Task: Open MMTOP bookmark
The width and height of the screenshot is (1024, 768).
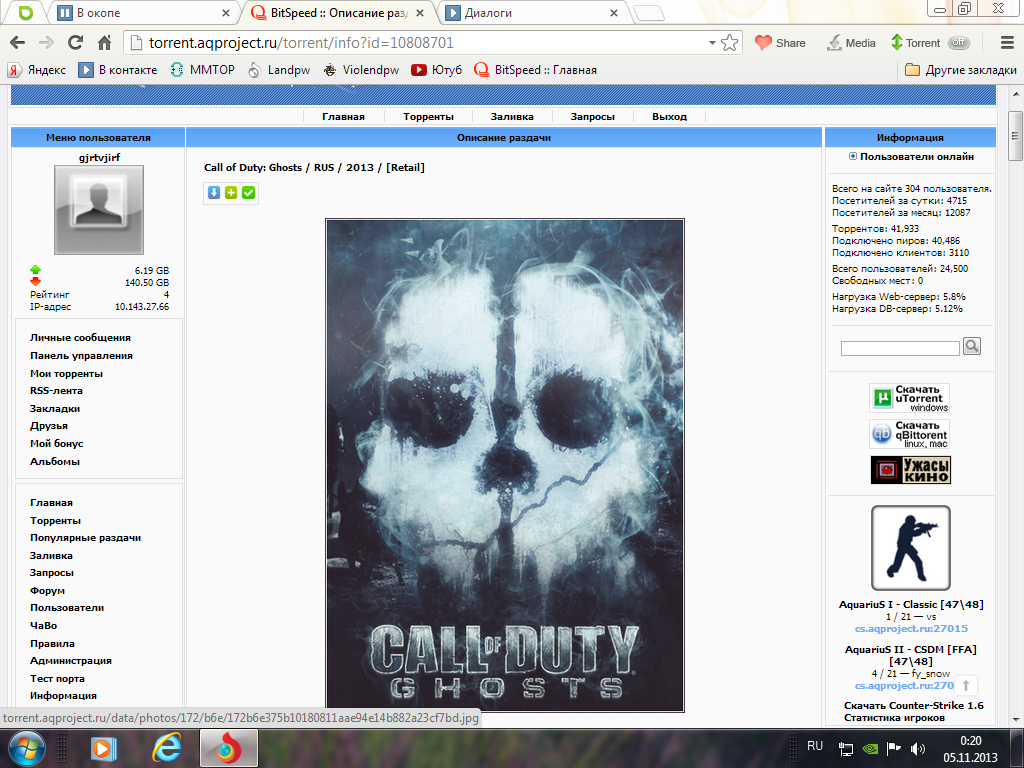Action: click(202, 70)
